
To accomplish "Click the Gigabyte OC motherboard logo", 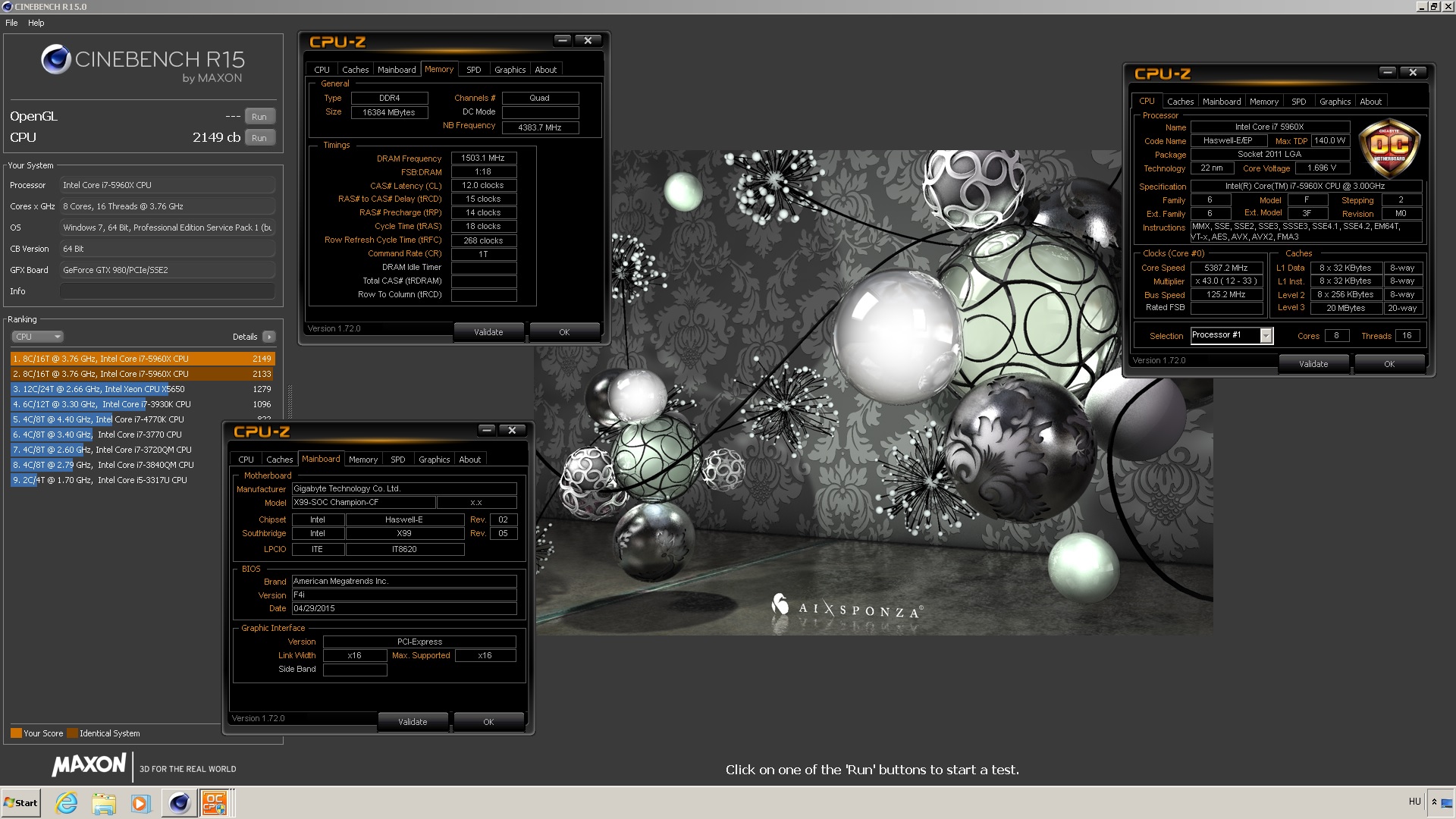I will point(1389,148).
